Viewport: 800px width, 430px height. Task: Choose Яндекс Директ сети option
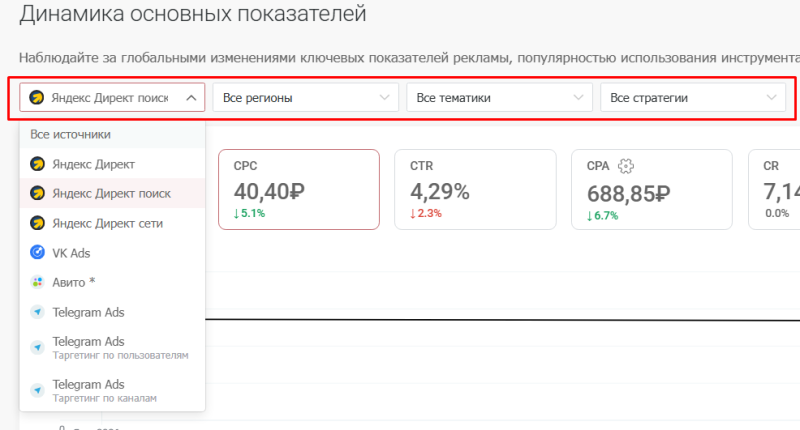click(112, 223)
